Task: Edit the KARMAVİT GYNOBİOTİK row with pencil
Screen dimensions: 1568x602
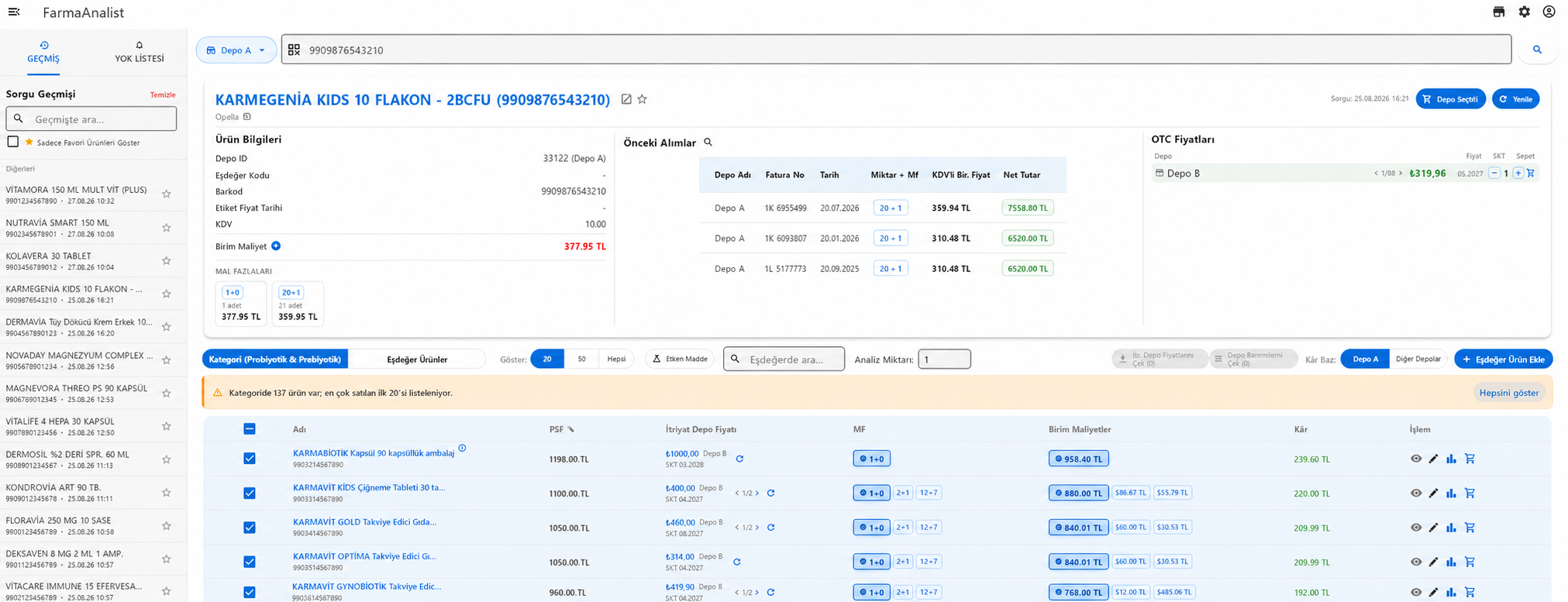Action: click(1433, 592)
